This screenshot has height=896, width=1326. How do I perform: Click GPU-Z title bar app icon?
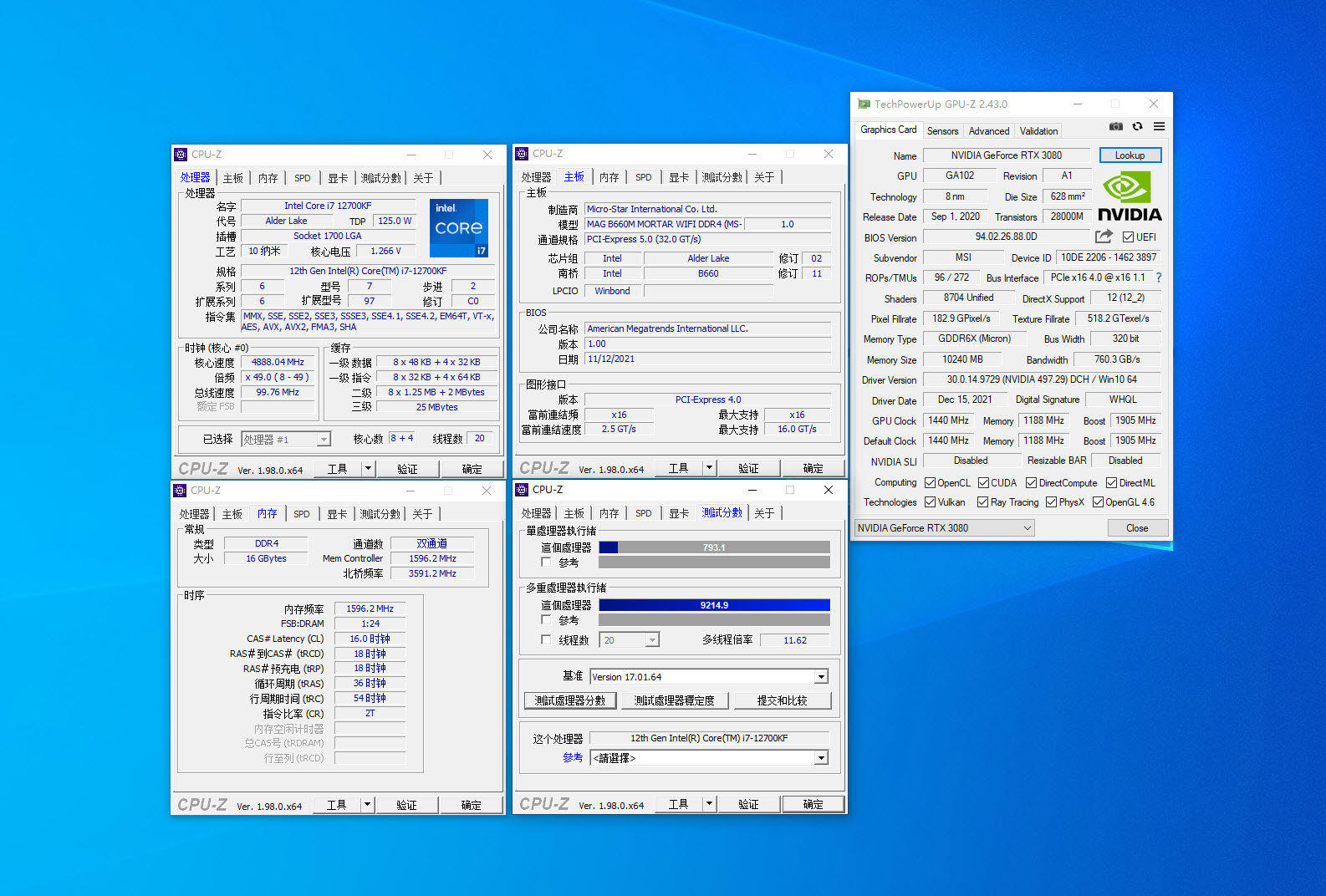864,104
